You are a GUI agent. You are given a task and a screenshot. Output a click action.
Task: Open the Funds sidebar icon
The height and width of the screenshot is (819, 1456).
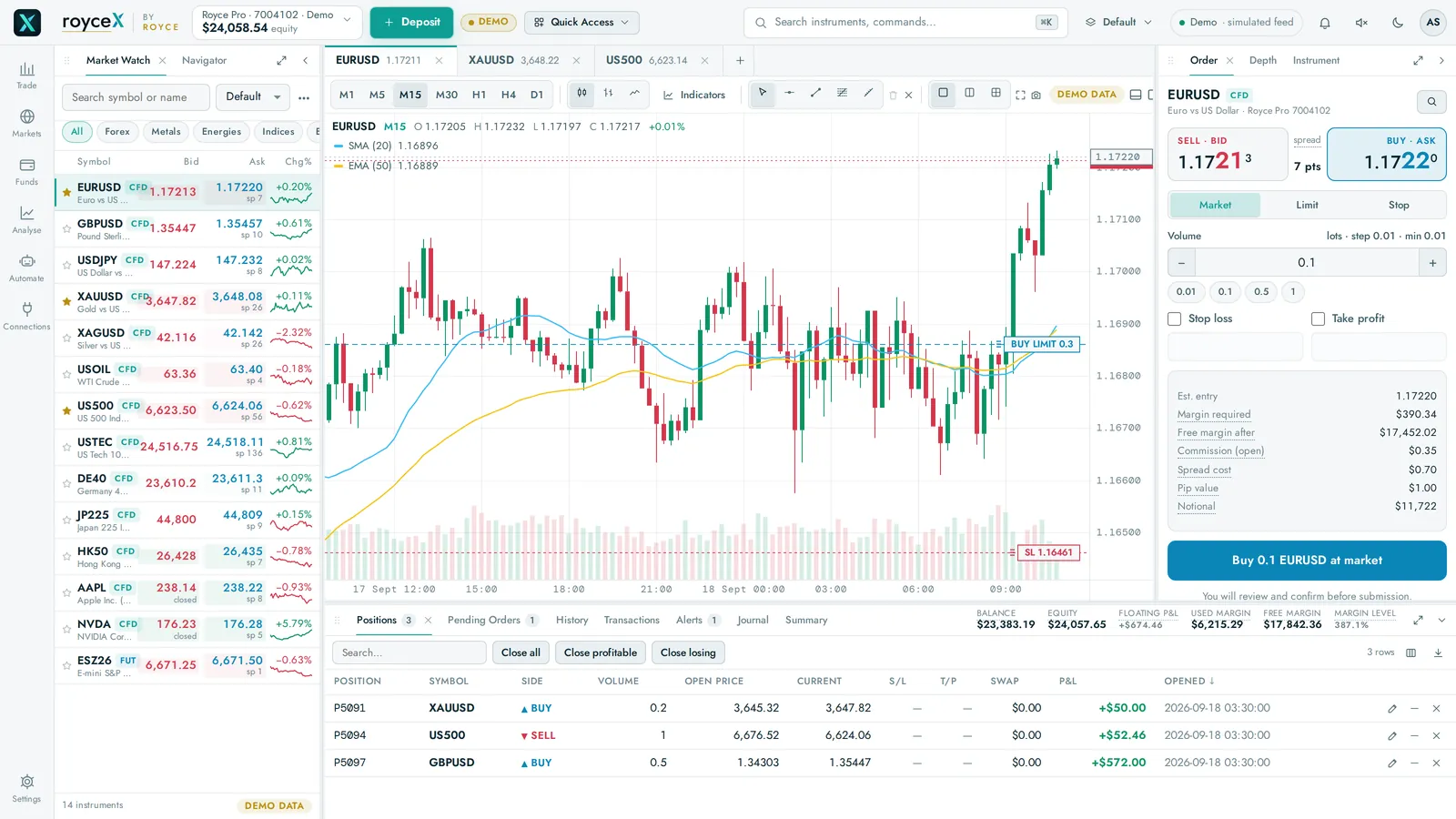coord(26,172)
